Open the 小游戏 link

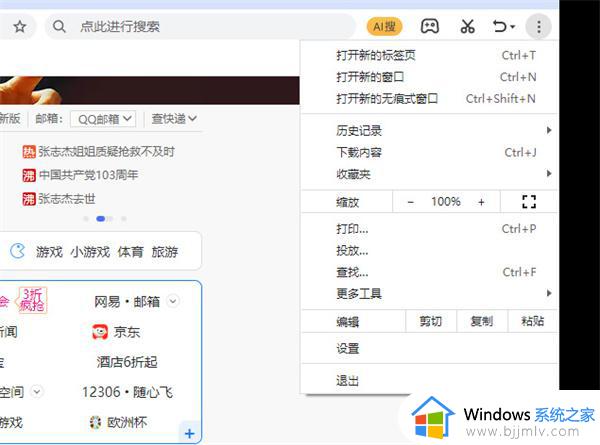[90, 252]
